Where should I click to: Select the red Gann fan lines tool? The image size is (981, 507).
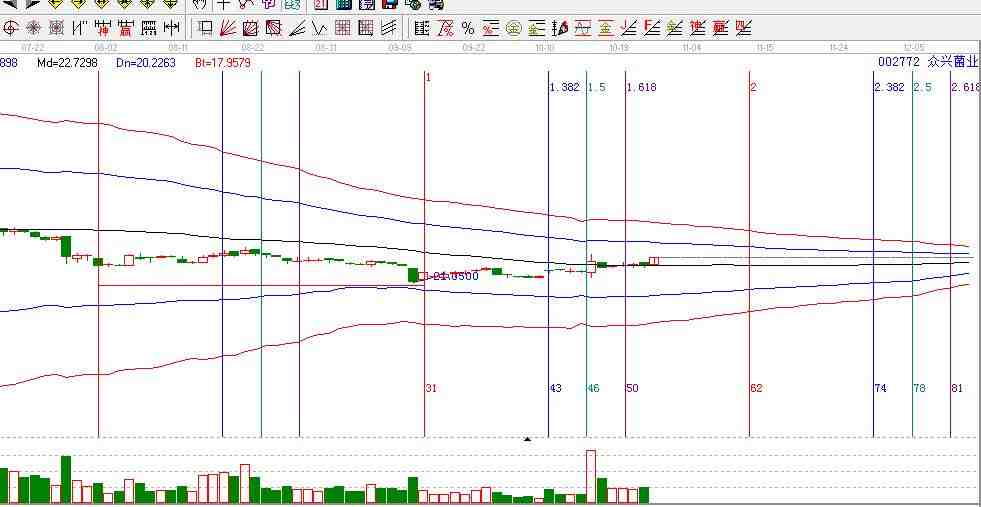click(x=227, y=28)
